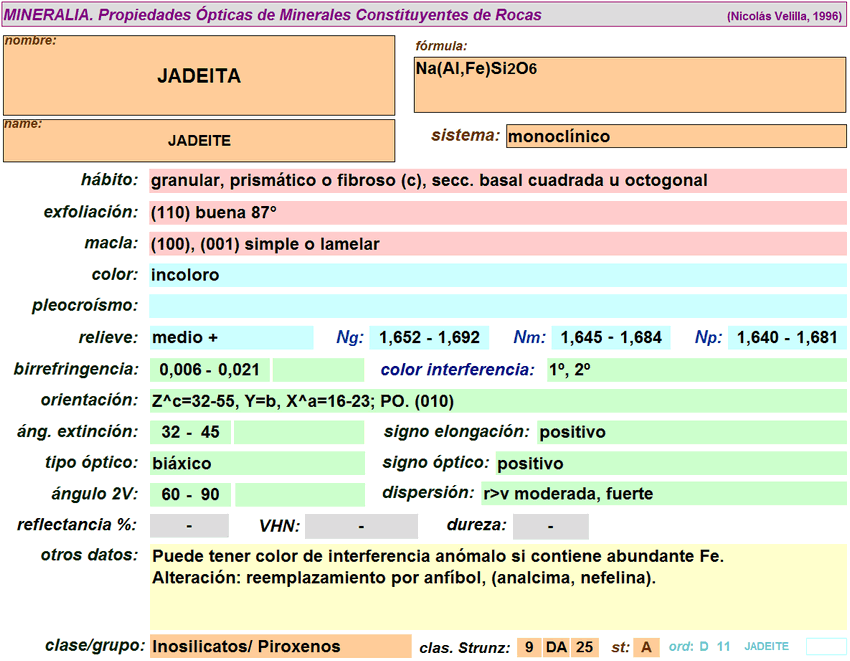Select the otros datos notes area
Screen dimensions: 850x661
(498, 586)
